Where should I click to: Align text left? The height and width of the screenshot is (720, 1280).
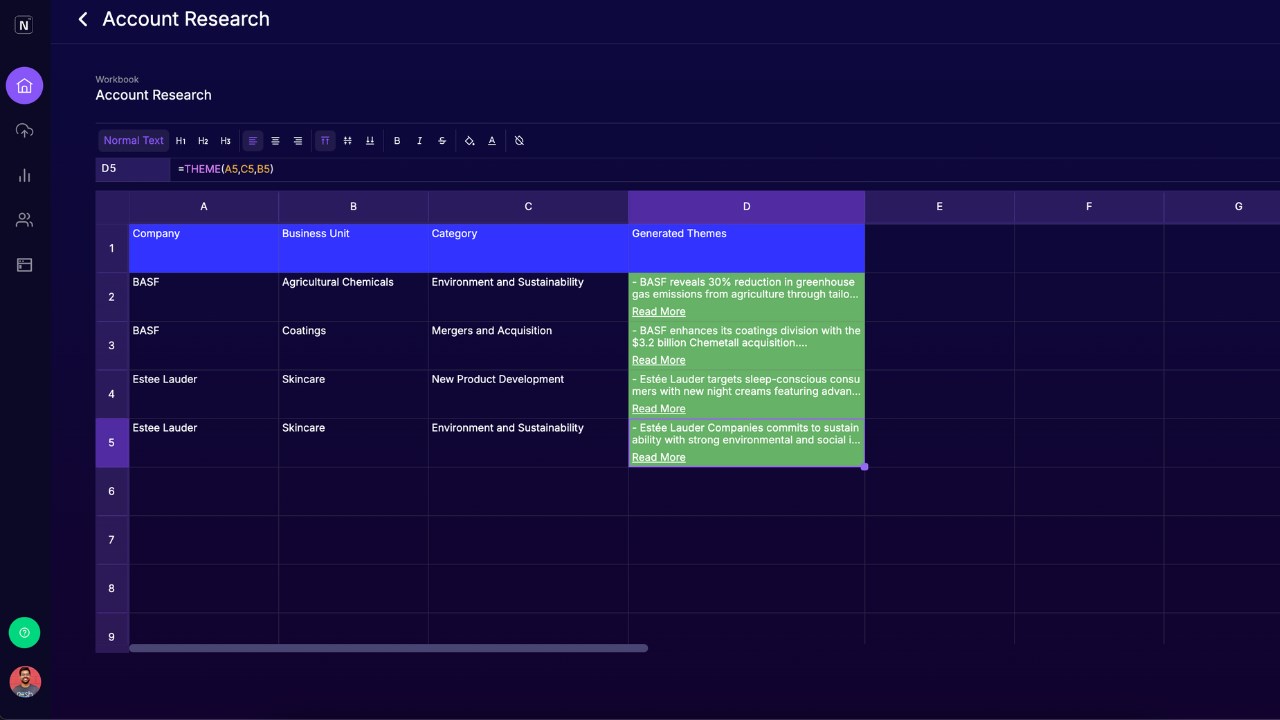point(253,141)
